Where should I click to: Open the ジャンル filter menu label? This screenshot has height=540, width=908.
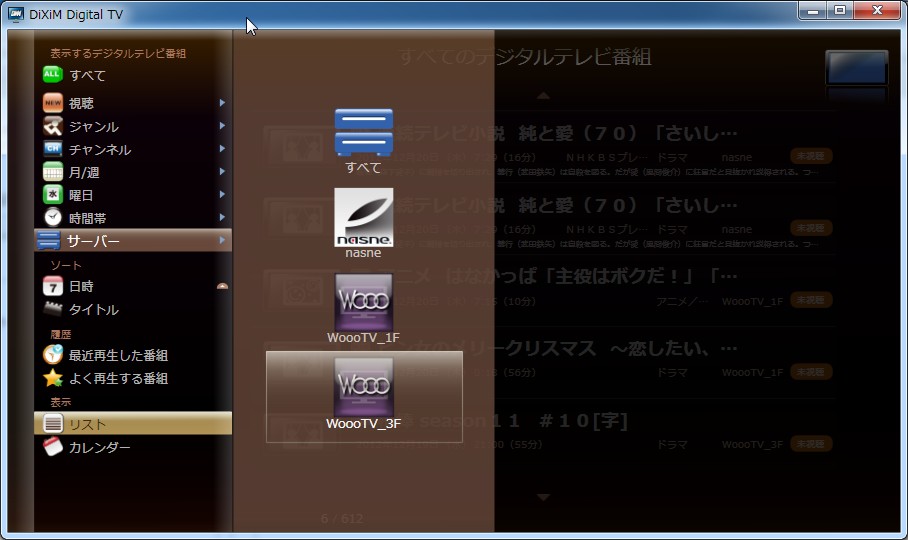[x=94, y=127]
